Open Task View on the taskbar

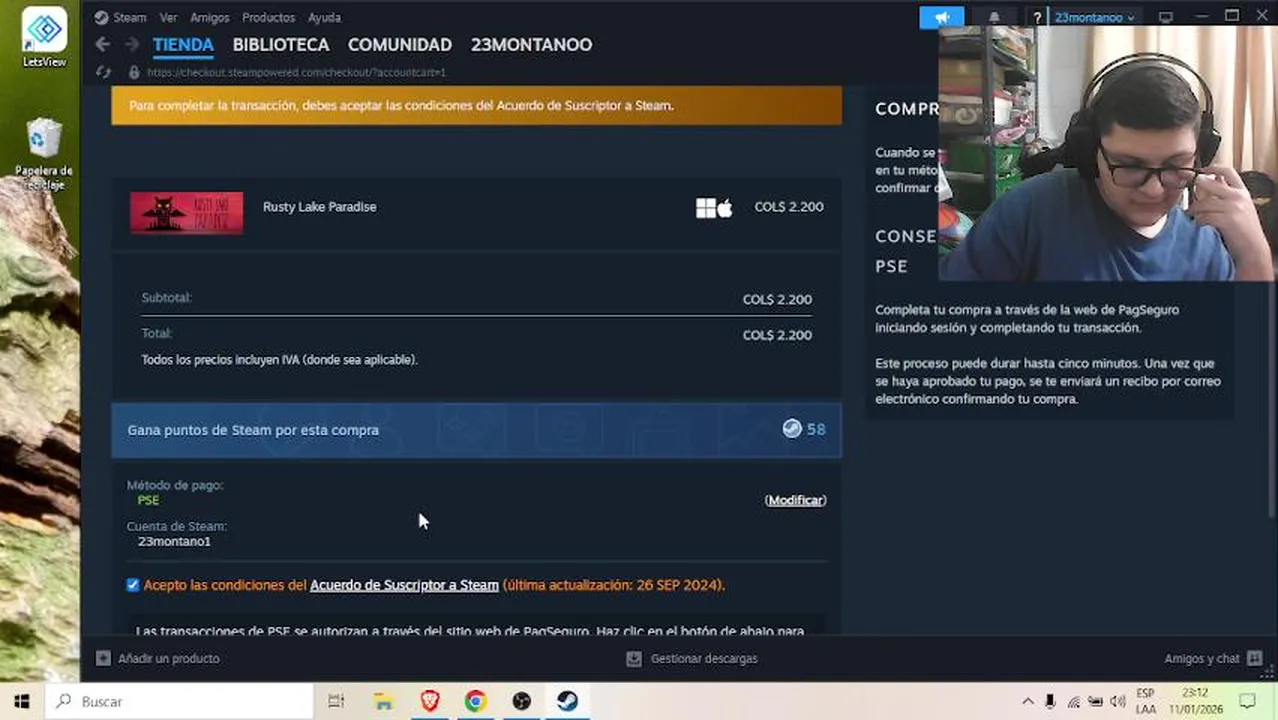click(336, 701)
